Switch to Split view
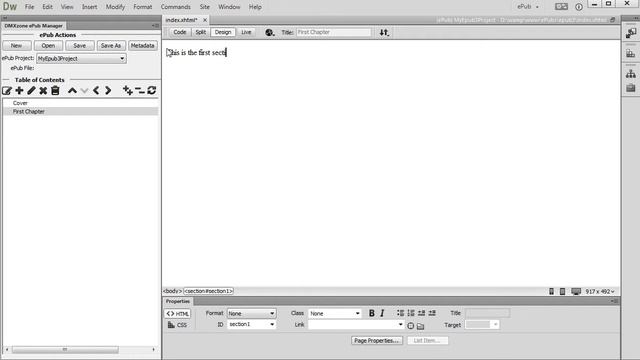Image resolution: width=640 pixels, height=360 pixels. [200, 32]
